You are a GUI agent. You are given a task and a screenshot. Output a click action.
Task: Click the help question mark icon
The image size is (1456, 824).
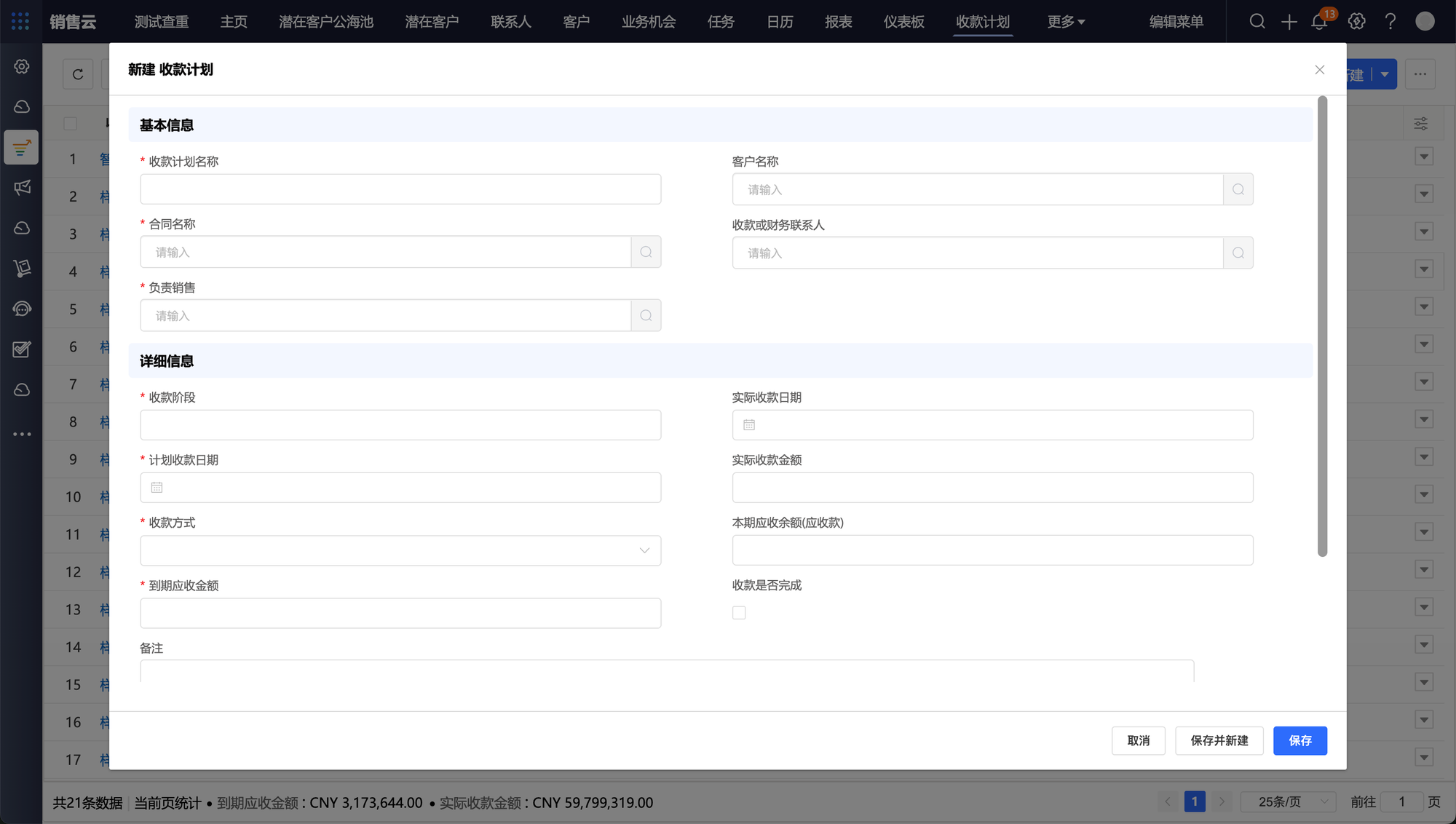coord(1390,21)
